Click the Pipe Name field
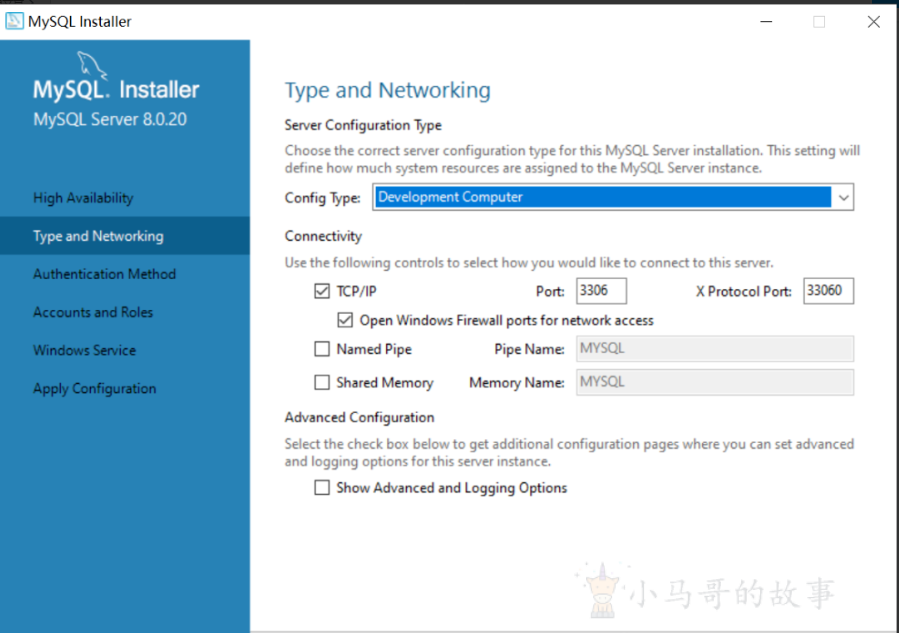 [x=715, y=349]
